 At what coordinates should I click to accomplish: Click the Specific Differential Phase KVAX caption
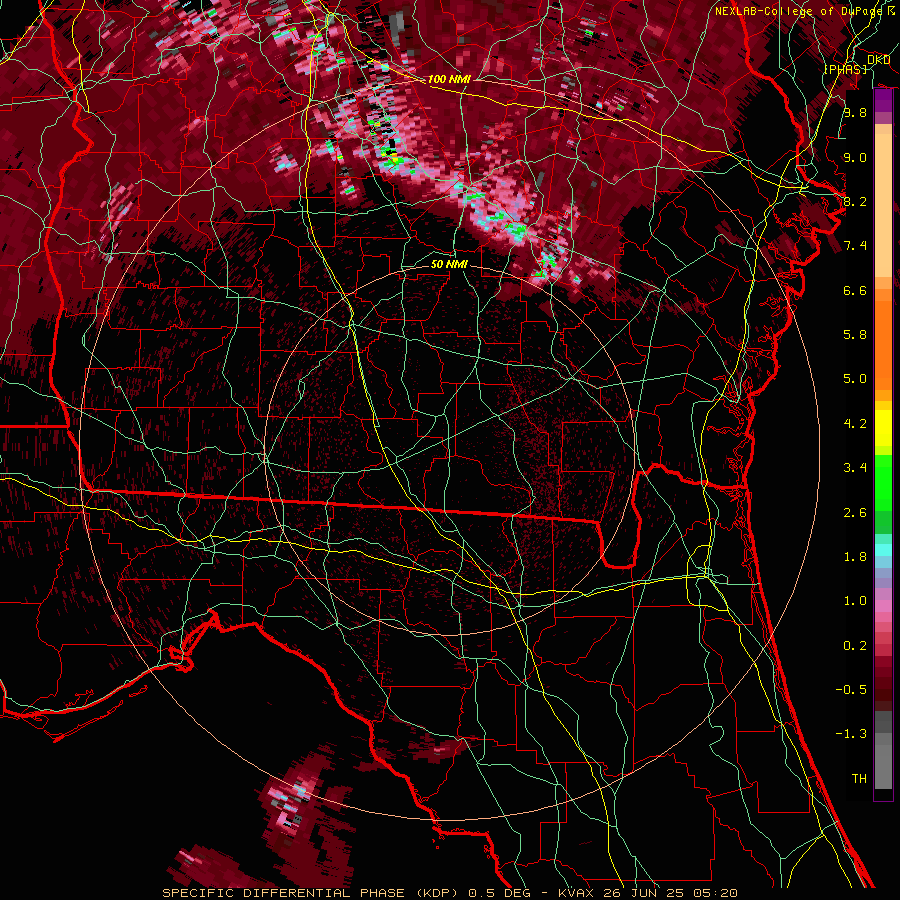coord(450,893)
